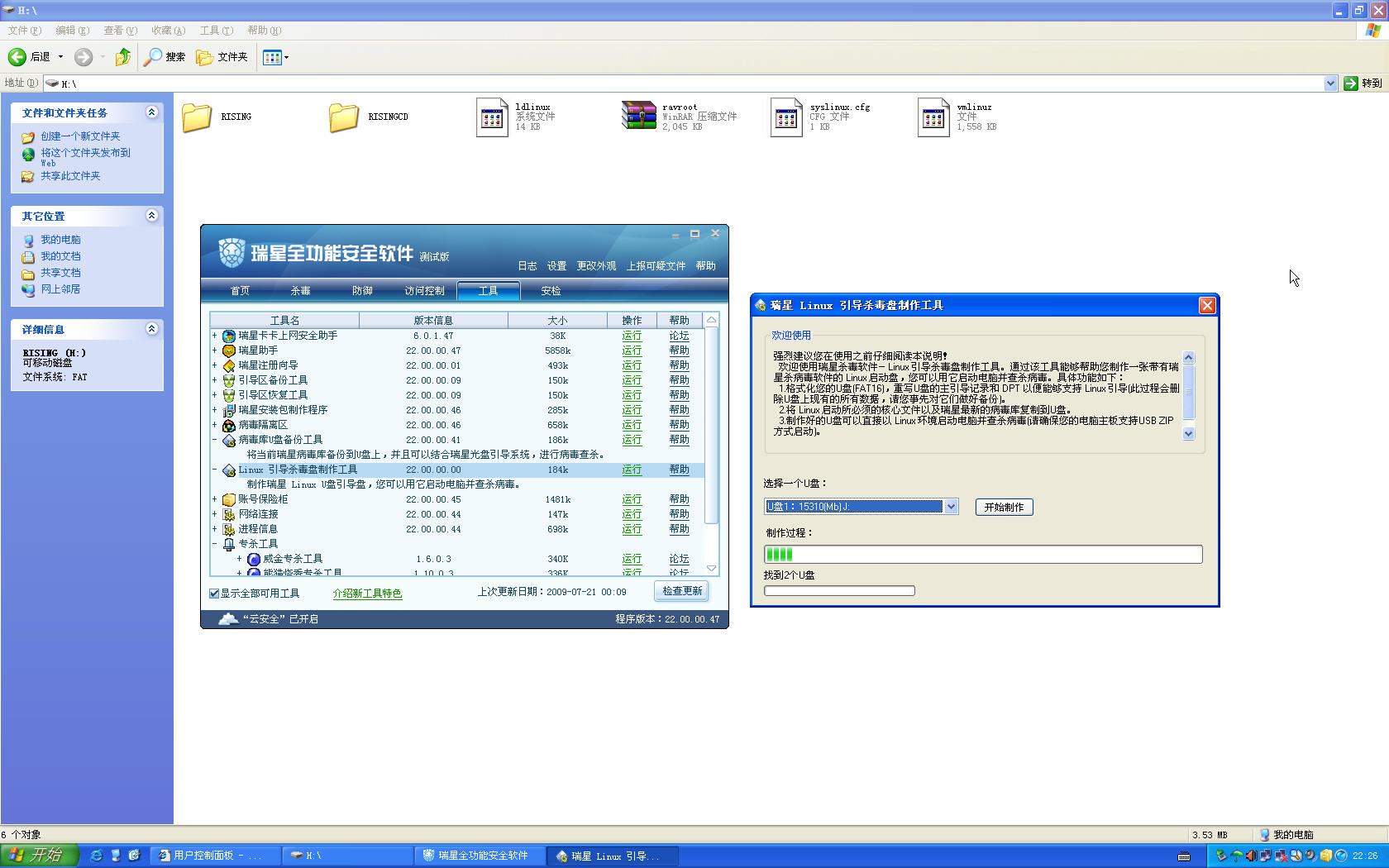Open the Search (搜索) toolbar button
This screenshot has height=868, width=1389.
pos(165,57)
